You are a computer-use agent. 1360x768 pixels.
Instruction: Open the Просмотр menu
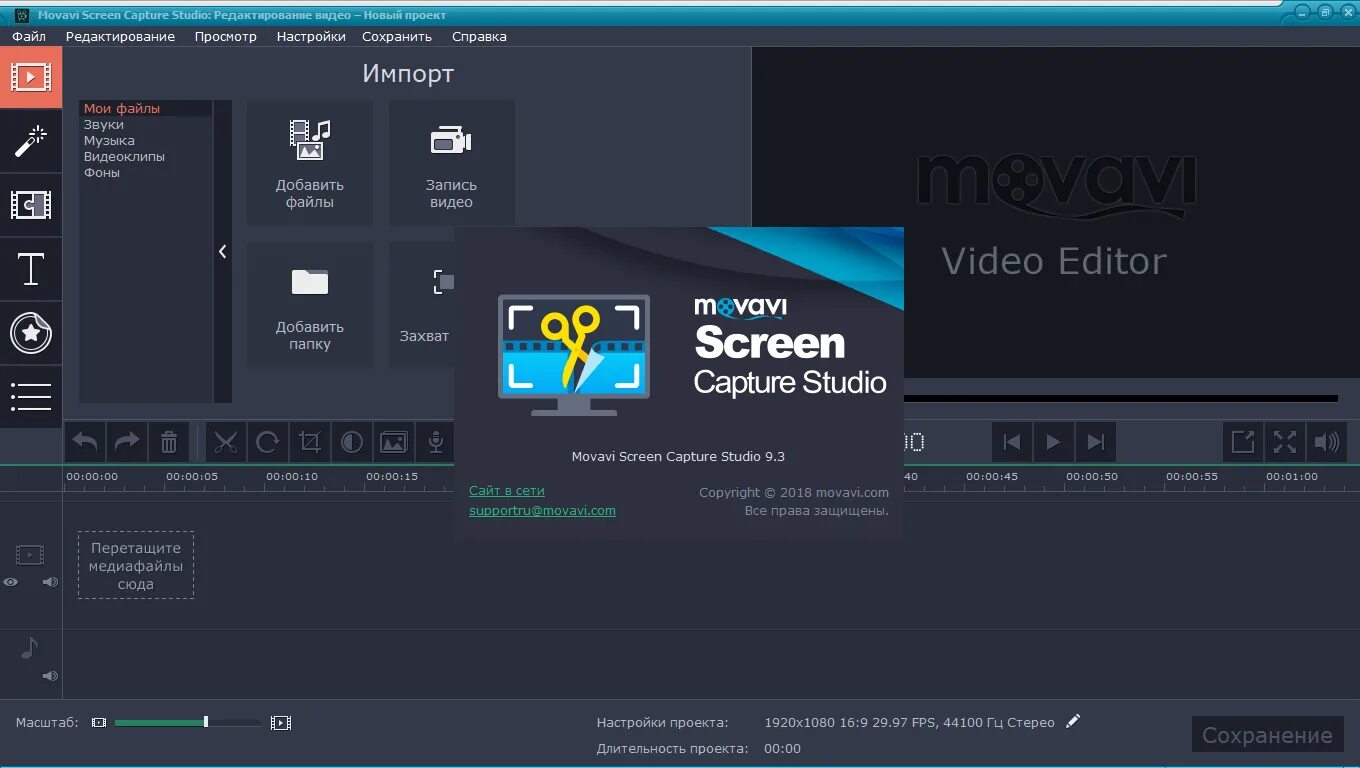tap(226, 36)
